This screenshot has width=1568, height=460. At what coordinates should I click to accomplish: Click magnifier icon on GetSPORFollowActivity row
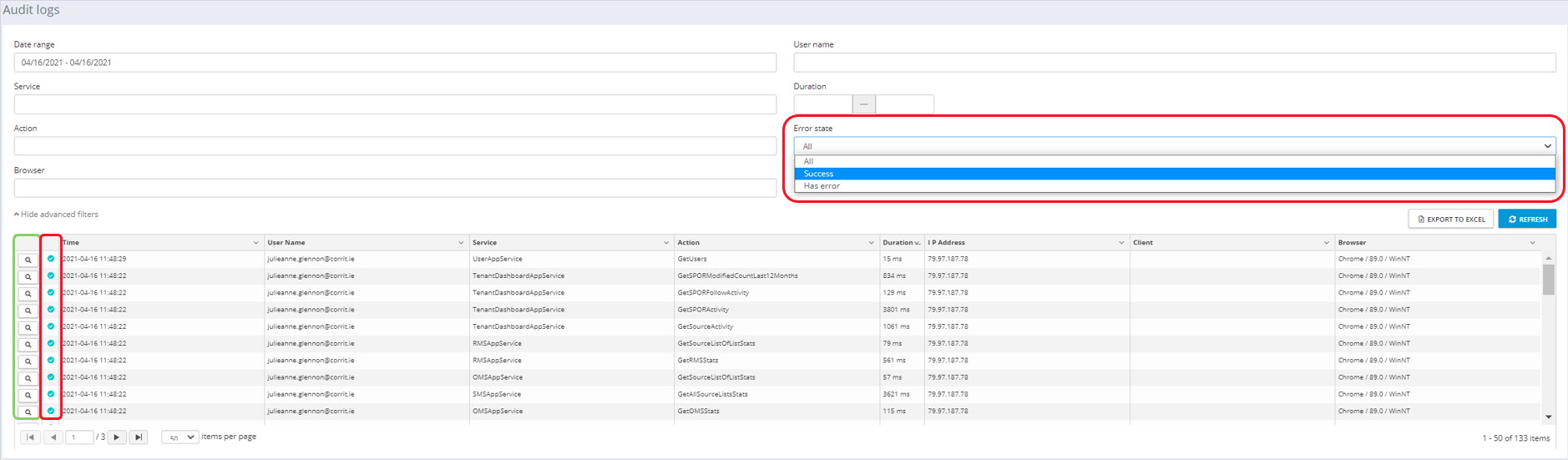(x=28, y=294)
